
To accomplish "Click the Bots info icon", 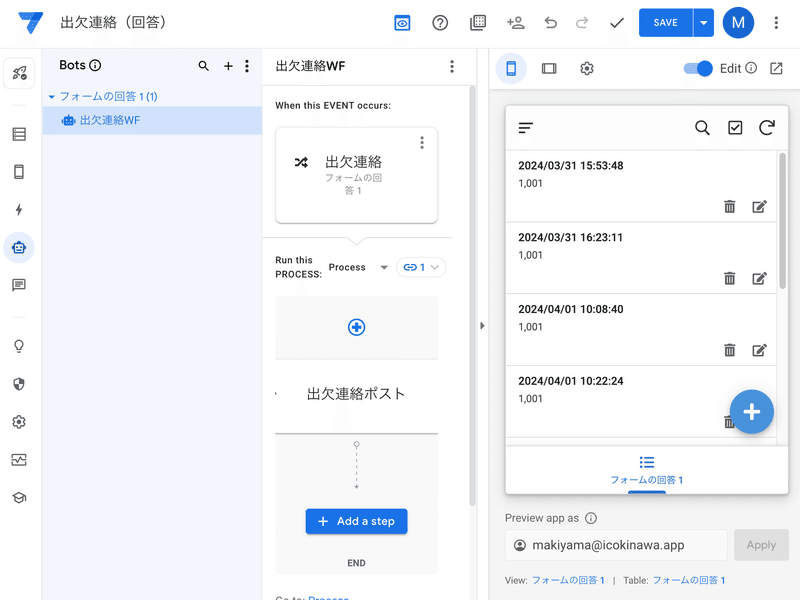I will click(95, 65).
